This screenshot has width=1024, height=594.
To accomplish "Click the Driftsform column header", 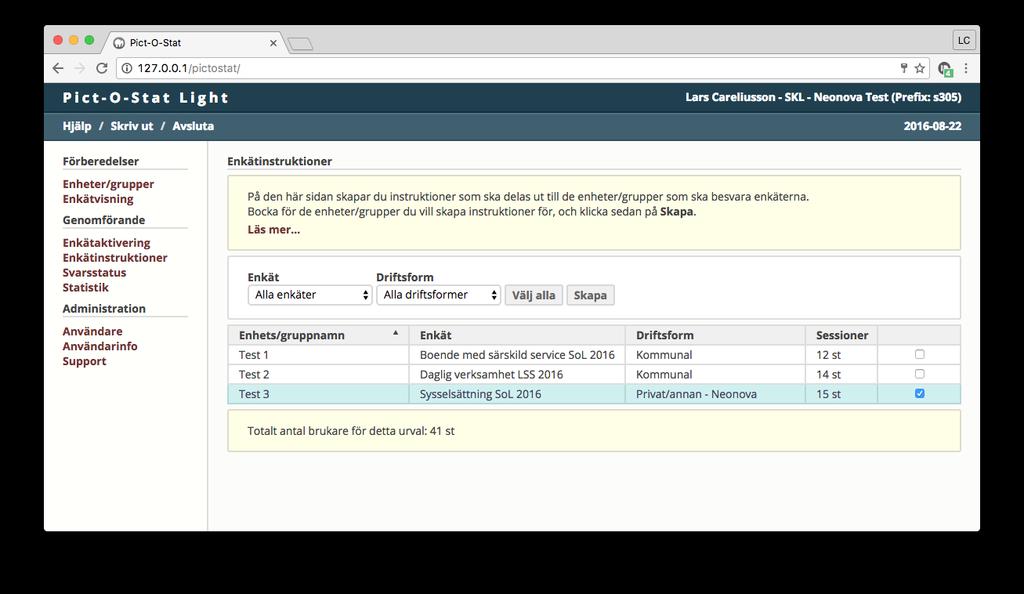I will pos(715,335).
